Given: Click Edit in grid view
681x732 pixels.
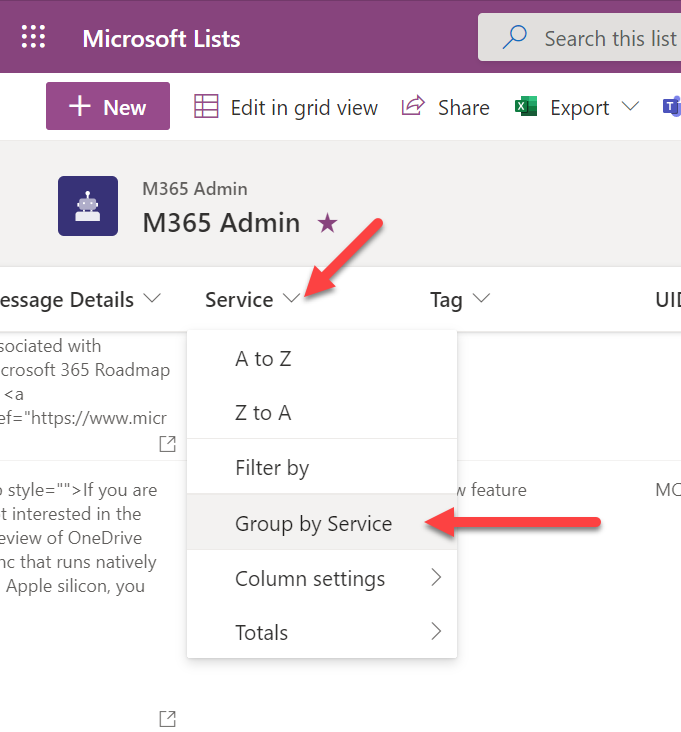Looking at the screenshot, I should [286, 107].
